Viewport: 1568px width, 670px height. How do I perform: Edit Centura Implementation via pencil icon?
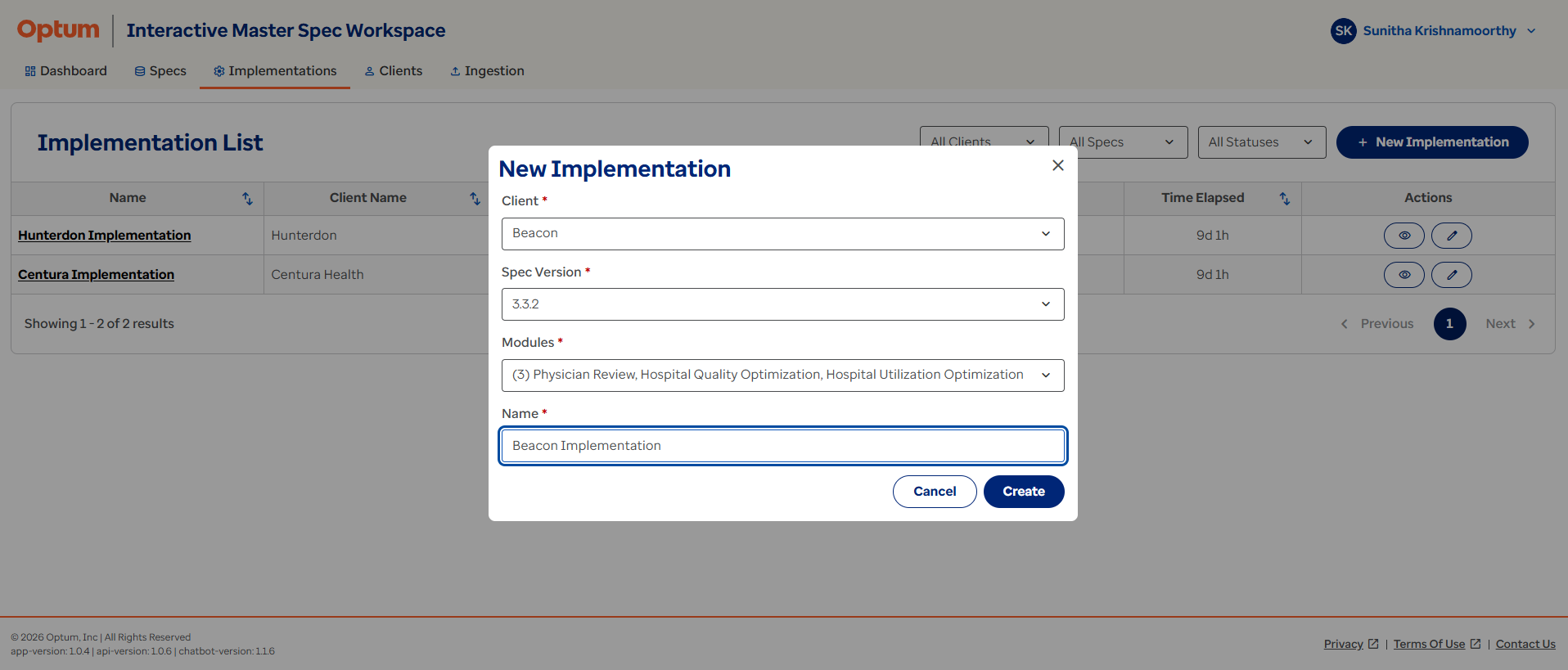point(1452,275)
